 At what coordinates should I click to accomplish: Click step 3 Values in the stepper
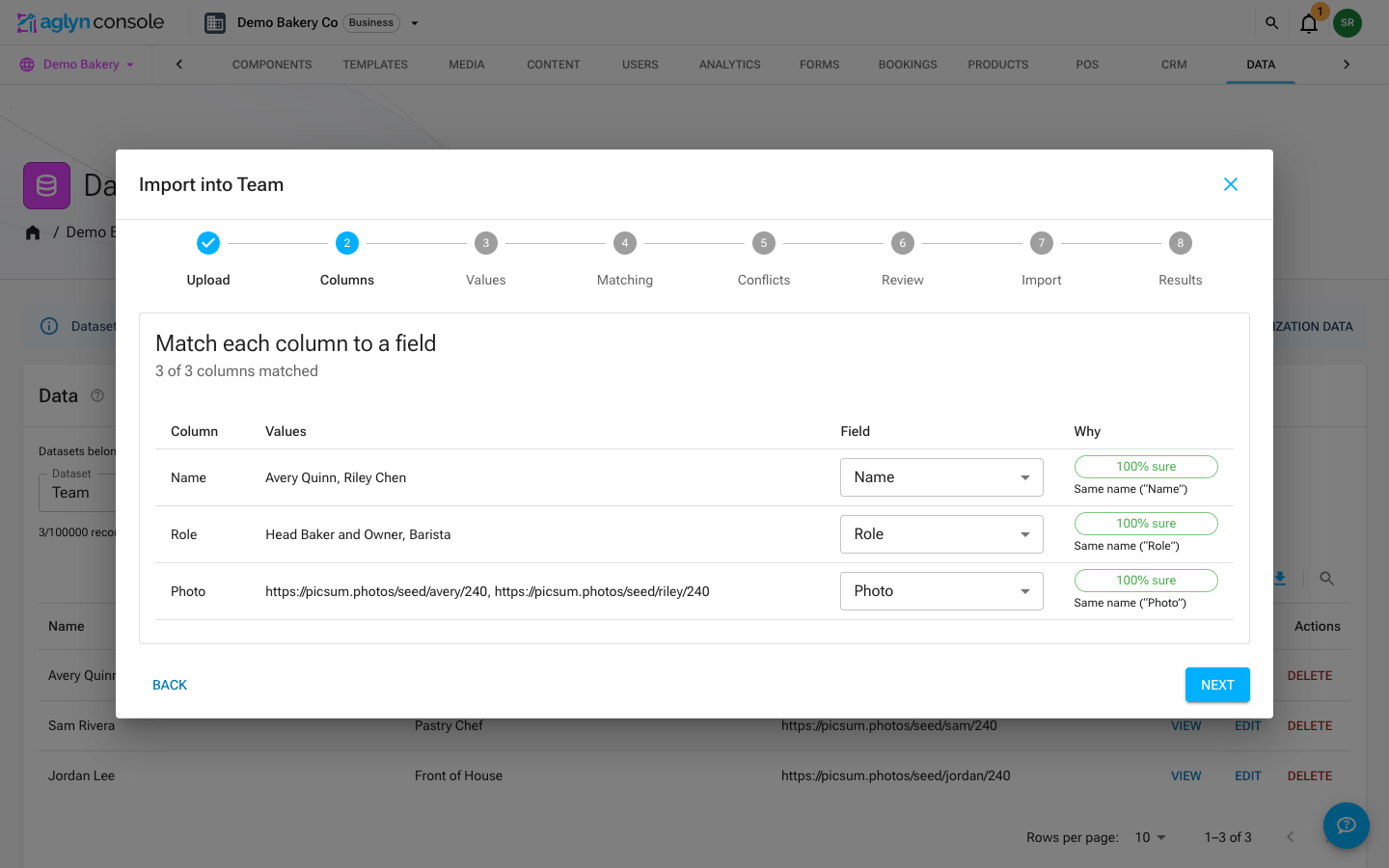click(486, 260)
